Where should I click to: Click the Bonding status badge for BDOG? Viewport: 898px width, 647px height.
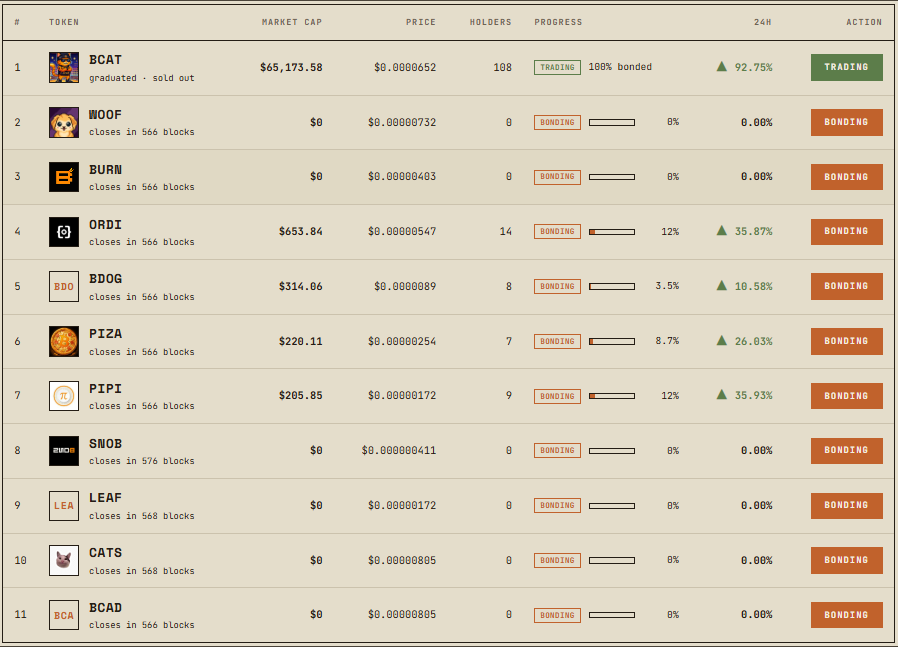(x=557, y=286)
